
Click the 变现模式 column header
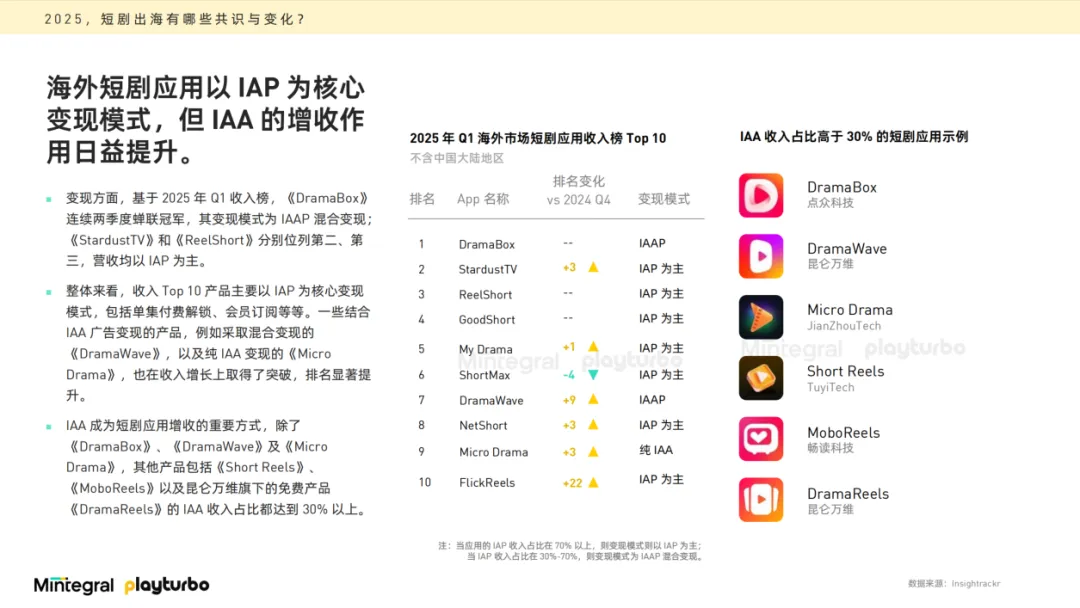[x=663, y=199]
